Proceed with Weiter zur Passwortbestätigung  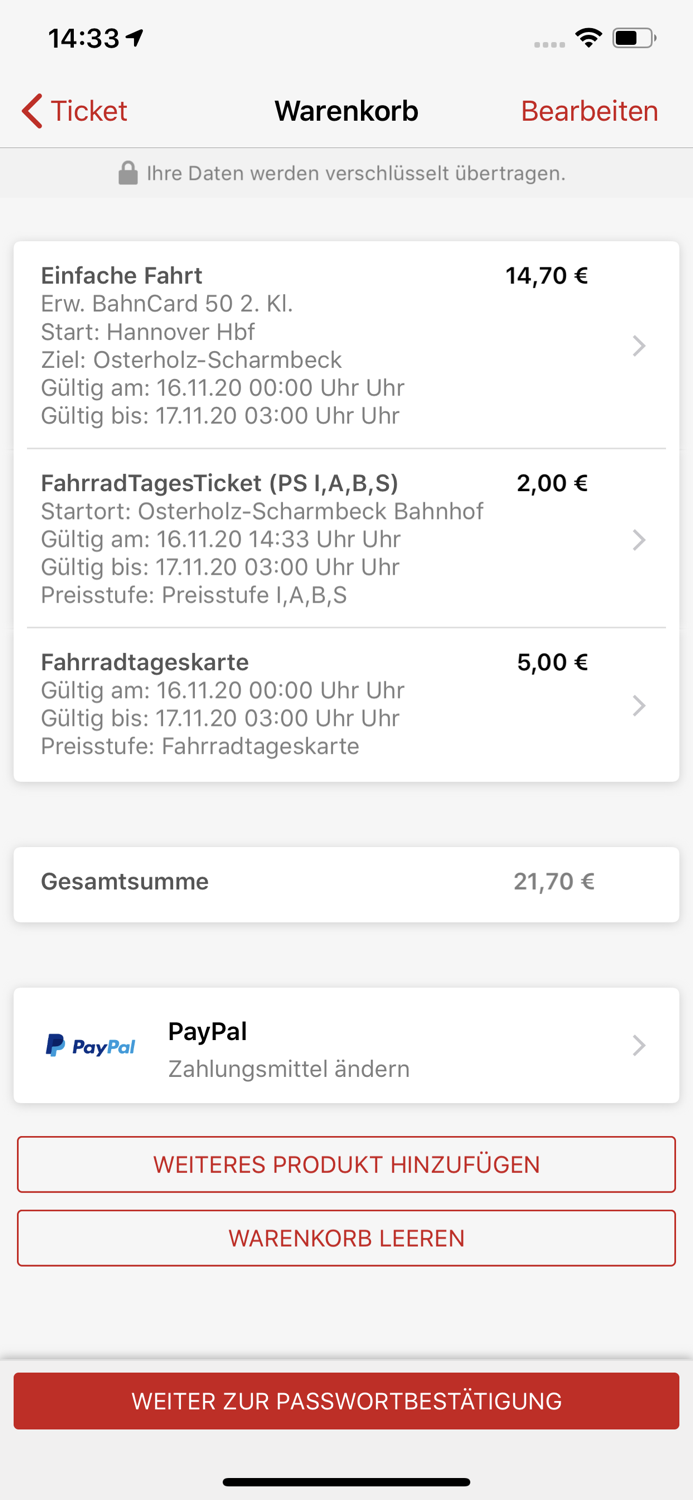tap(346, 1401)
